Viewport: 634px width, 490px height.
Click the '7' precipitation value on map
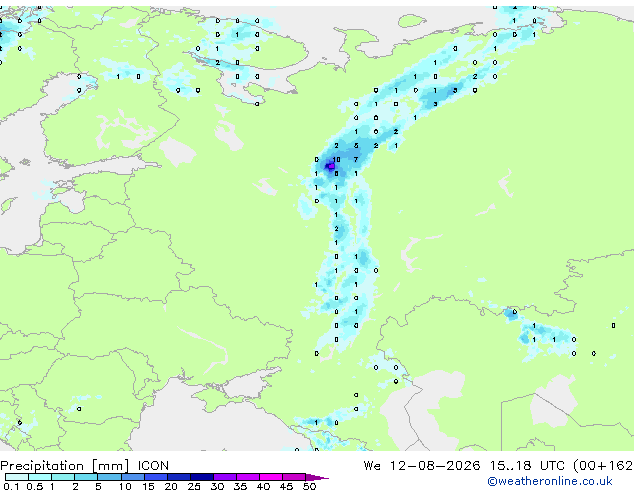pos(356,160)
